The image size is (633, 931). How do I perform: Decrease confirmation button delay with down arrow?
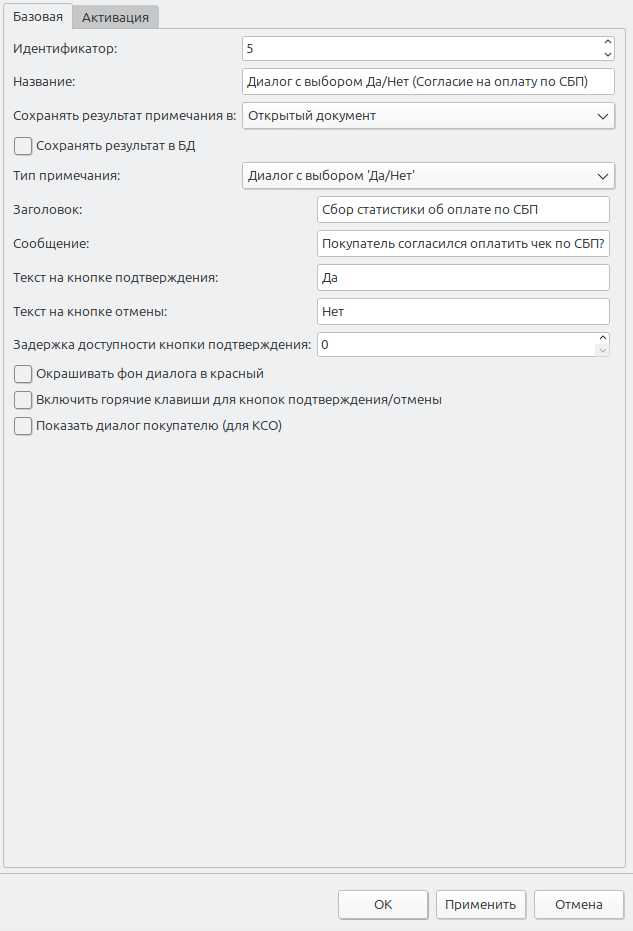tap(602, 351)
